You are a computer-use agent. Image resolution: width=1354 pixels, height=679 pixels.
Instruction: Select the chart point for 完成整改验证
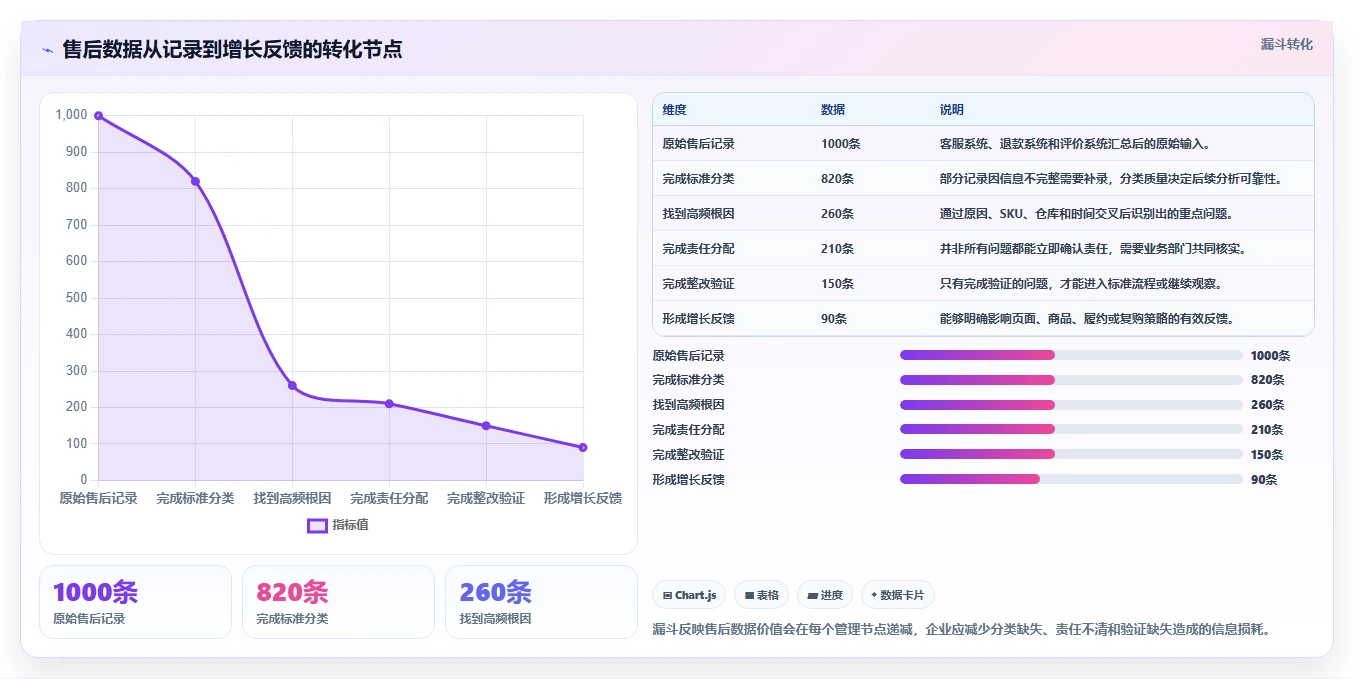tap(486, 425)
